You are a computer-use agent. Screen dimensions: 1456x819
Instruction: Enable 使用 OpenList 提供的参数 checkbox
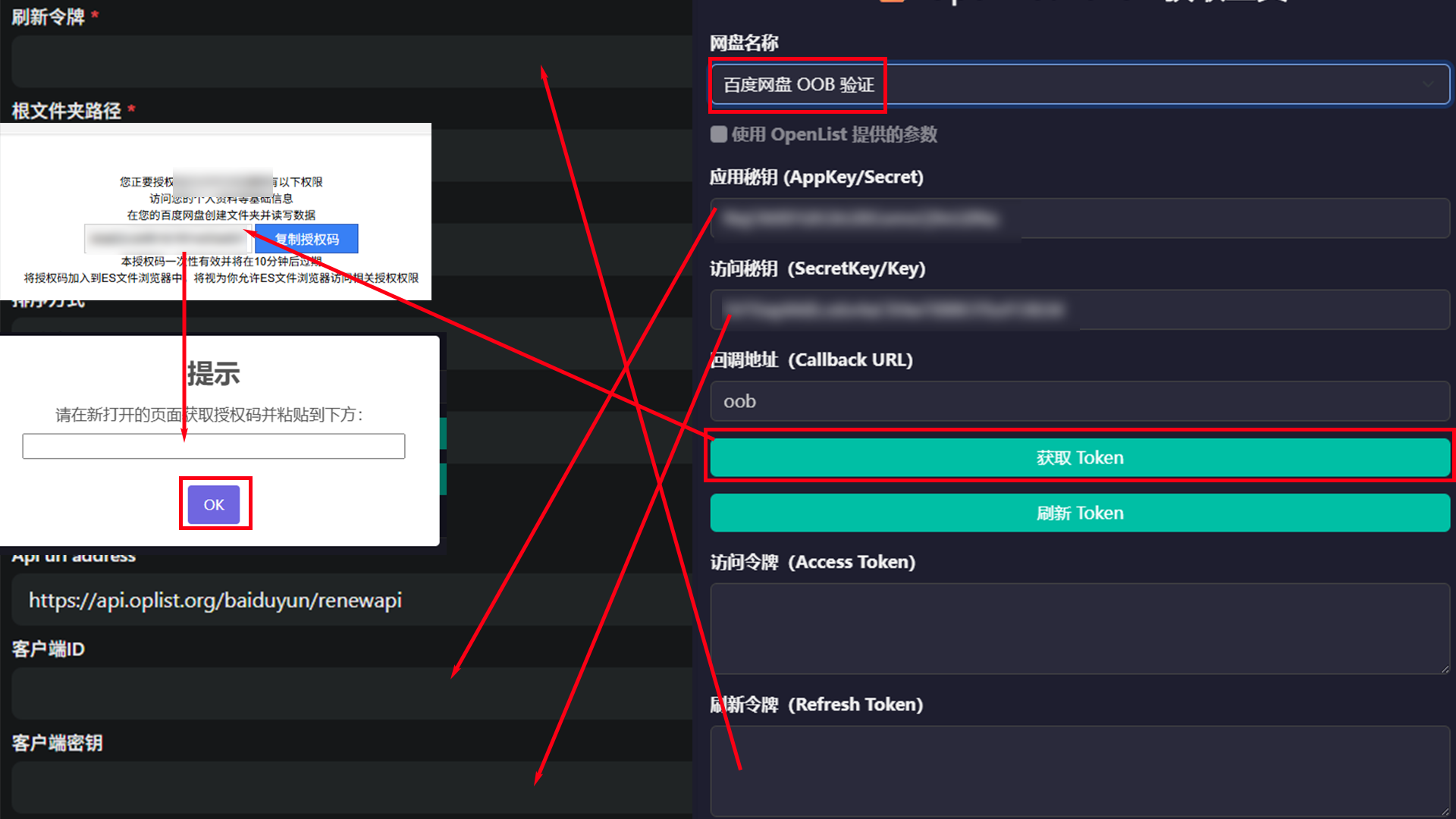click(718, 134)
